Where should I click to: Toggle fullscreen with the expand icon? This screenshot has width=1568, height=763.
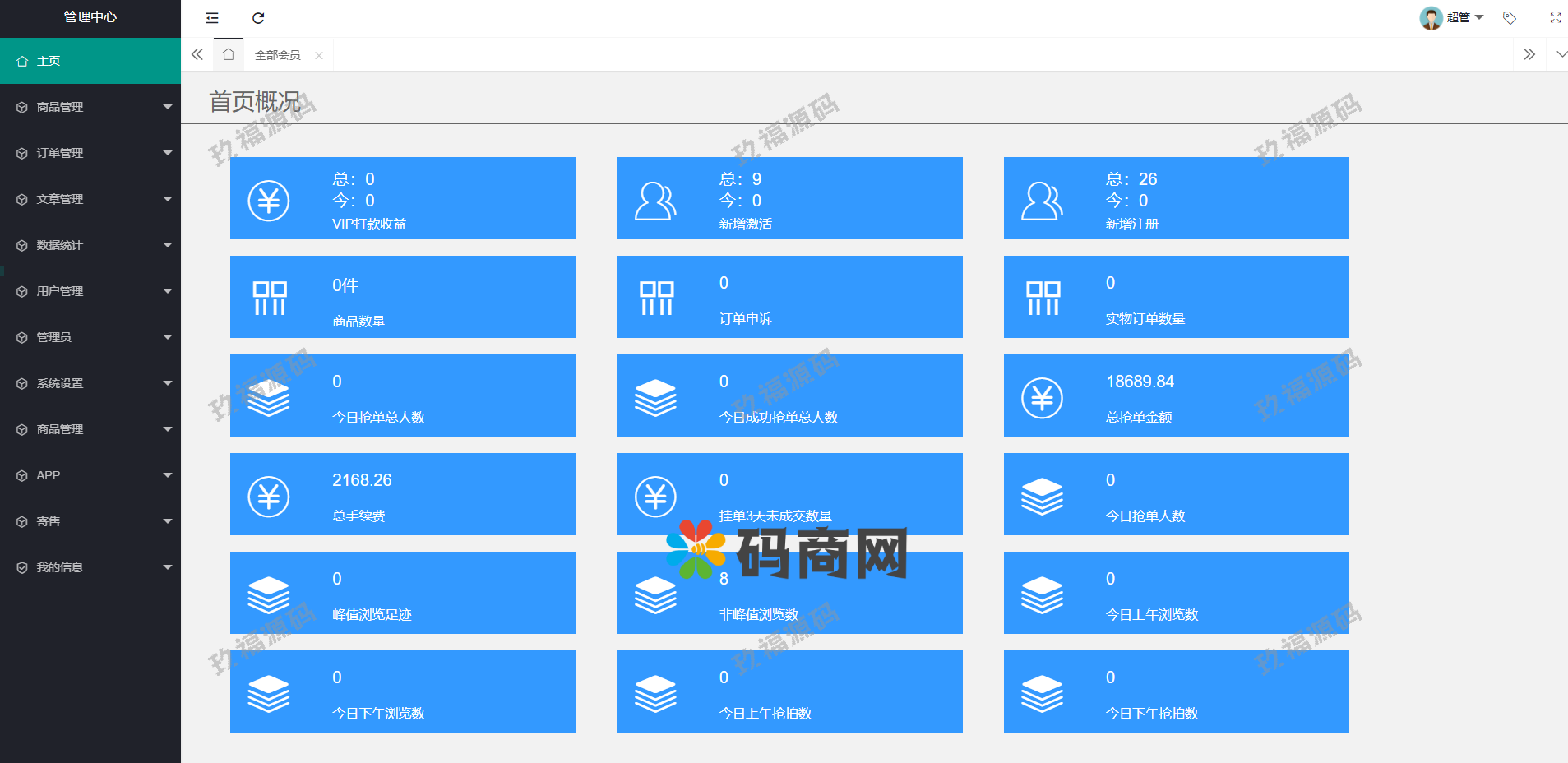1555,18
